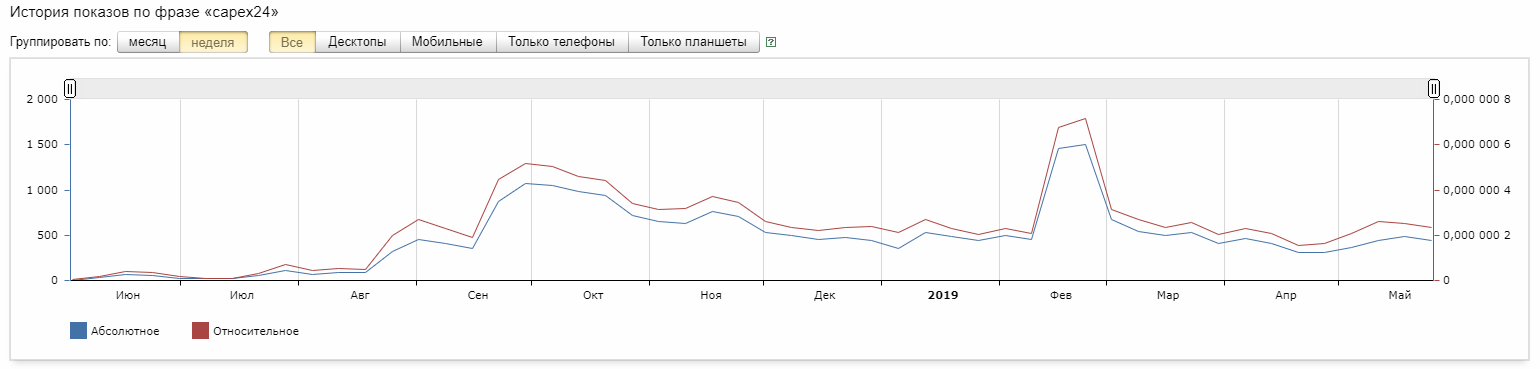This screenshot has width=1540, height=369.
Task: Click the gray range selector bar
Action: (752, 89)
